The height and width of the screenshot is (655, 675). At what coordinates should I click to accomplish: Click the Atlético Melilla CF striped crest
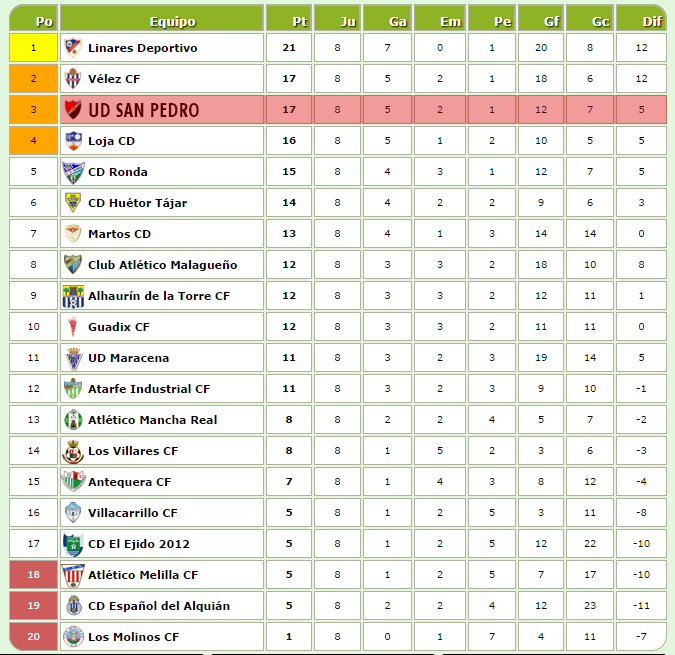73,575
